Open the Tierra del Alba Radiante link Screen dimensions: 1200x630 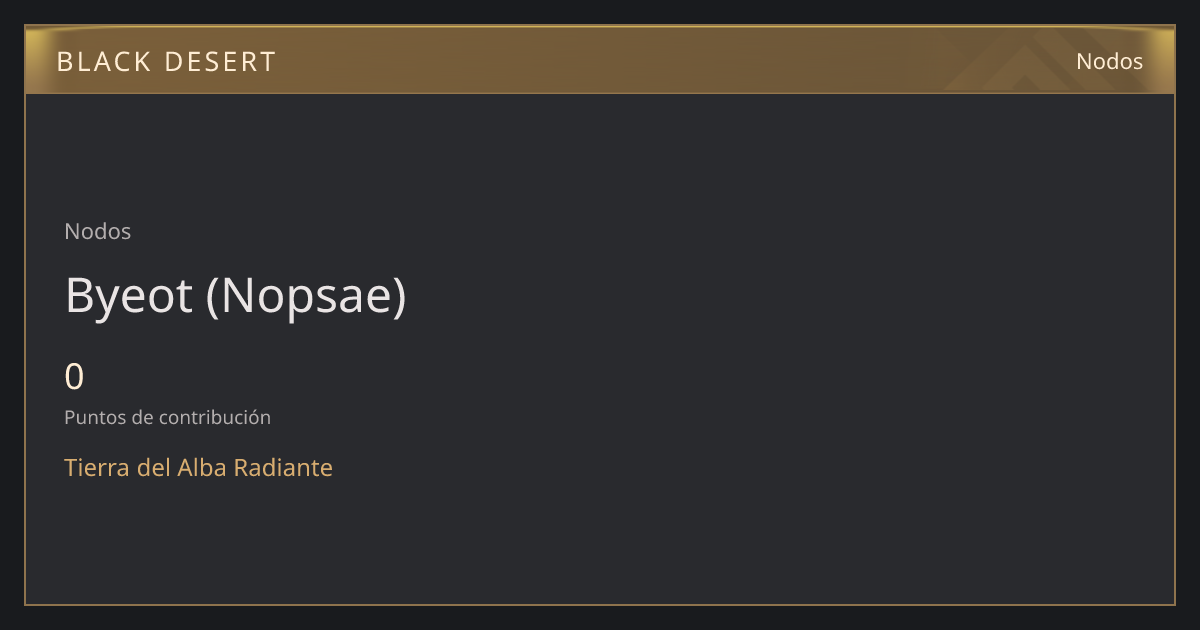[198, 467]
